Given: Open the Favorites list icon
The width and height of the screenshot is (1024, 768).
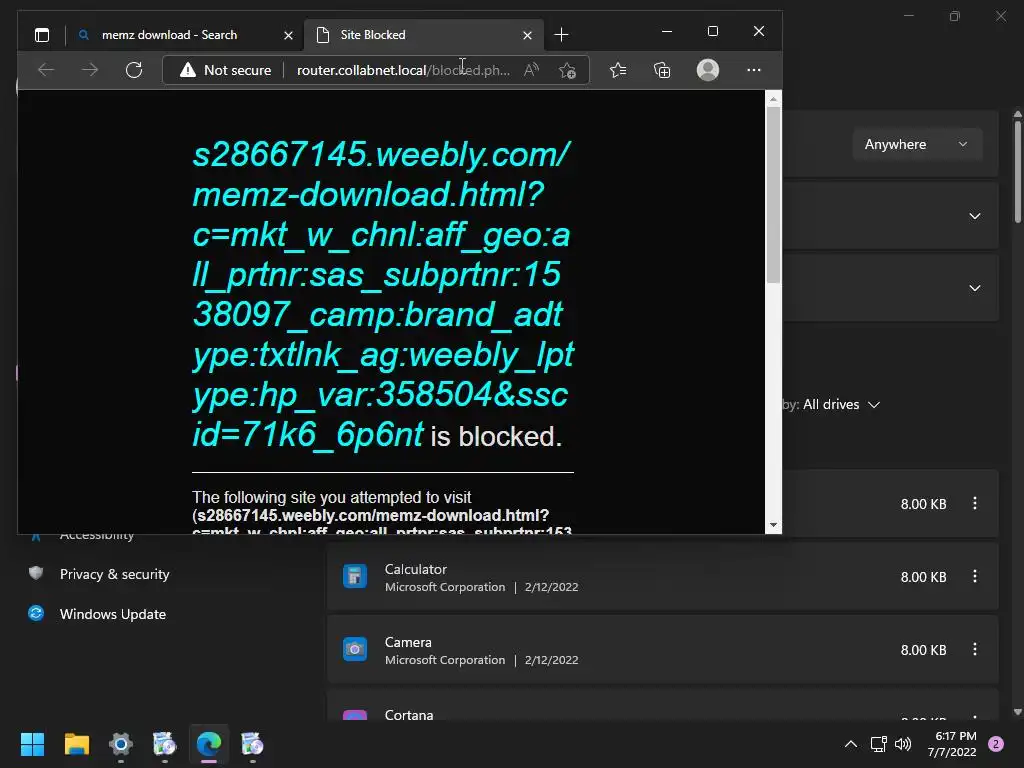Looking at the screenshot, I should pos(618,70).
